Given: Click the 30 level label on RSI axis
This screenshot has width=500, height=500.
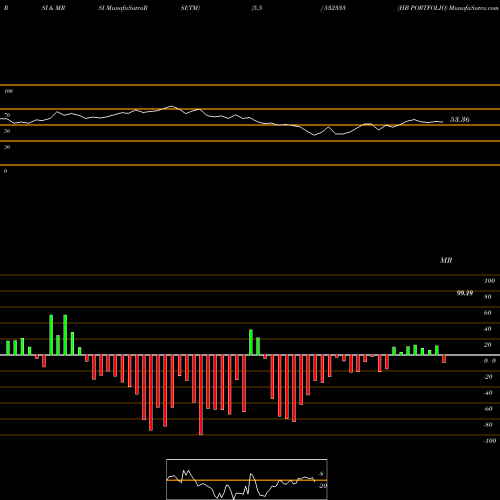Looking at the screenshot, I should point(7,147).
